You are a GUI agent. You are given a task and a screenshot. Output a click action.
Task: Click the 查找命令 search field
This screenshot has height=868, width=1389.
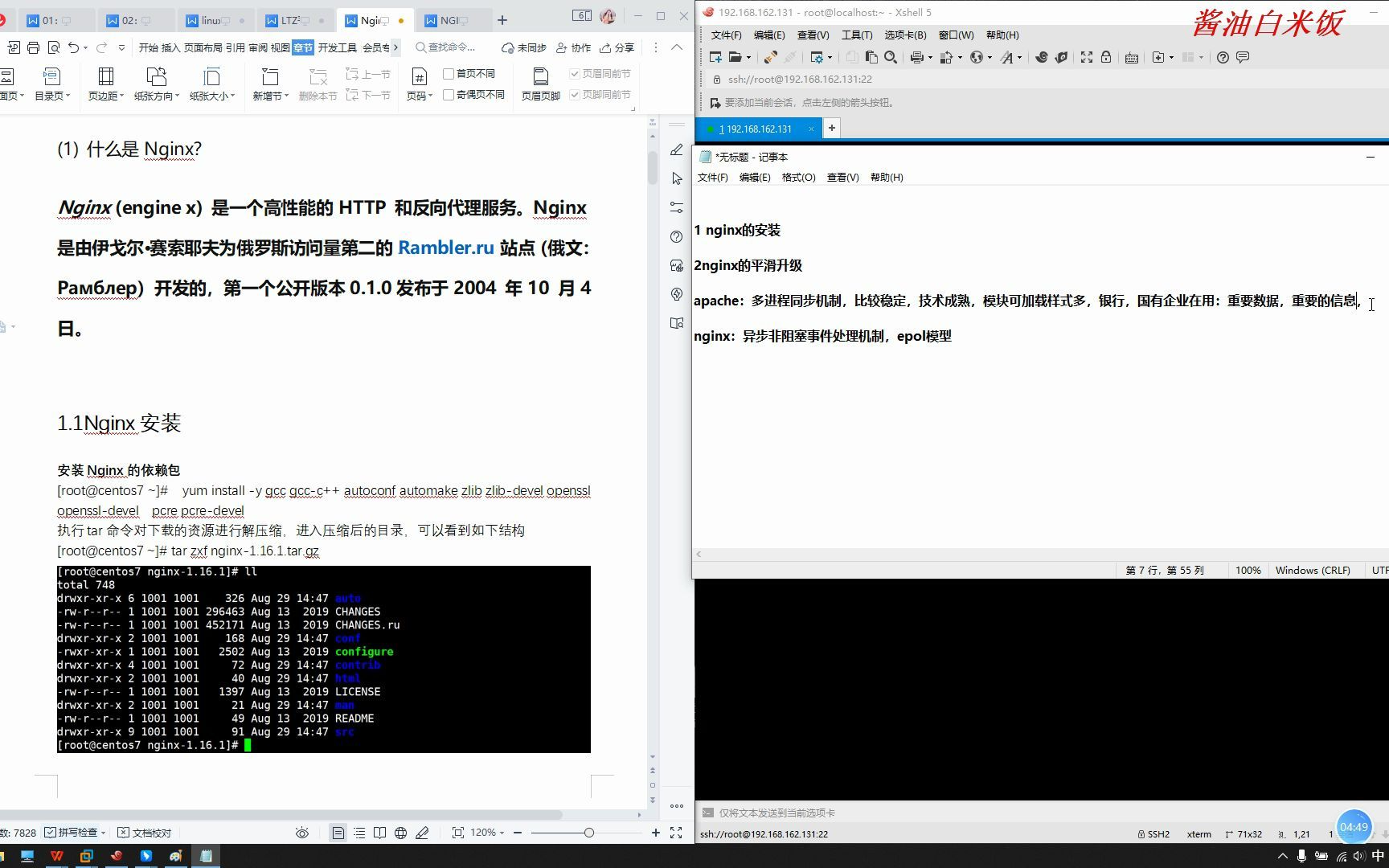coord(446,47)
